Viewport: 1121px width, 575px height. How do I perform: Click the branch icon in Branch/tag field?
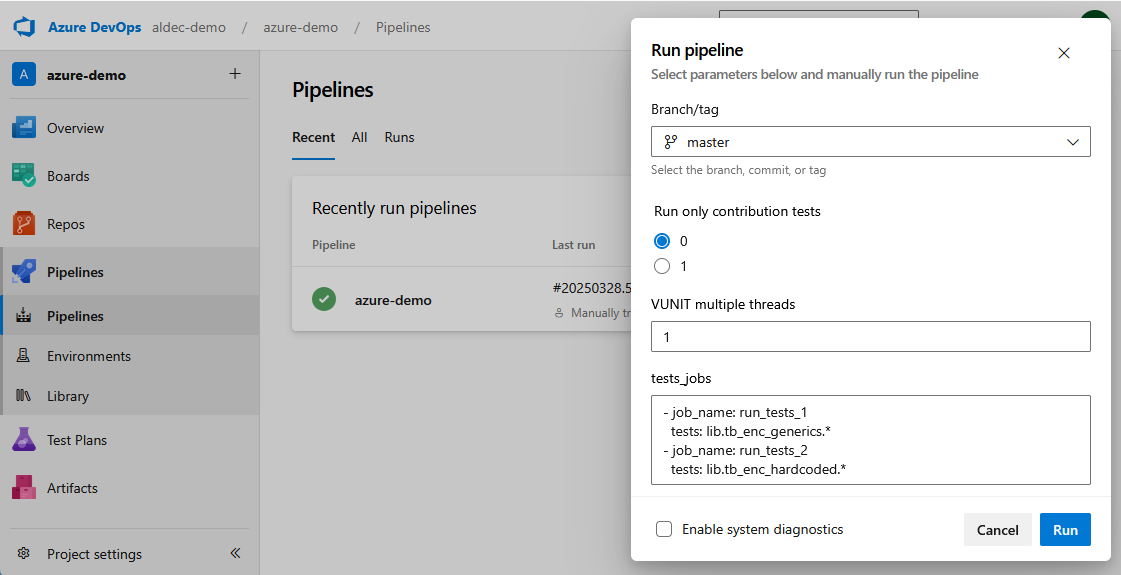coord(671,142)
